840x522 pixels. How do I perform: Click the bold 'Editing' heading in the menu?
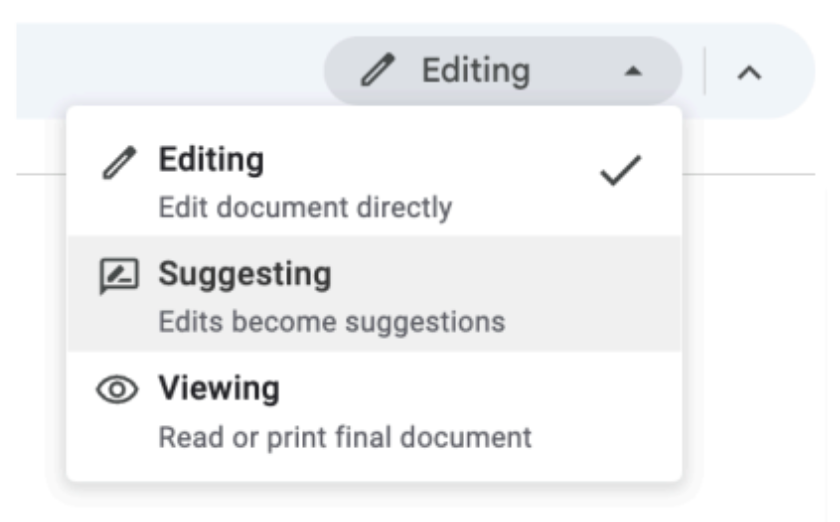click(212, 160)
